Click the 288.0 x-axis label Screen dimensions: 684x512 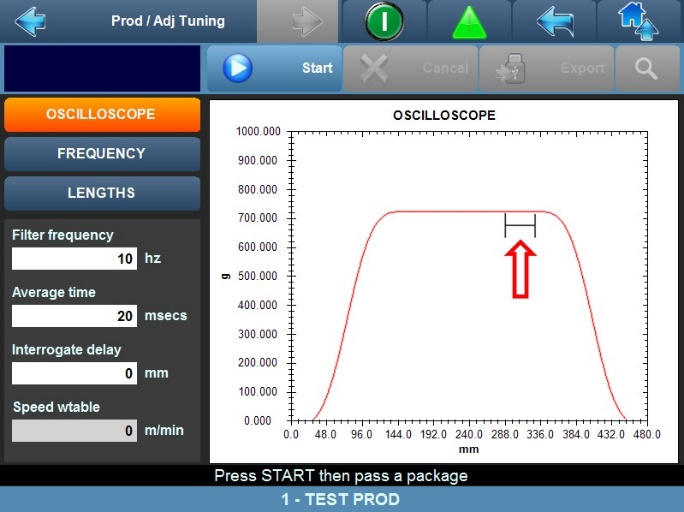pyautogui.click(x=505, y=434)
